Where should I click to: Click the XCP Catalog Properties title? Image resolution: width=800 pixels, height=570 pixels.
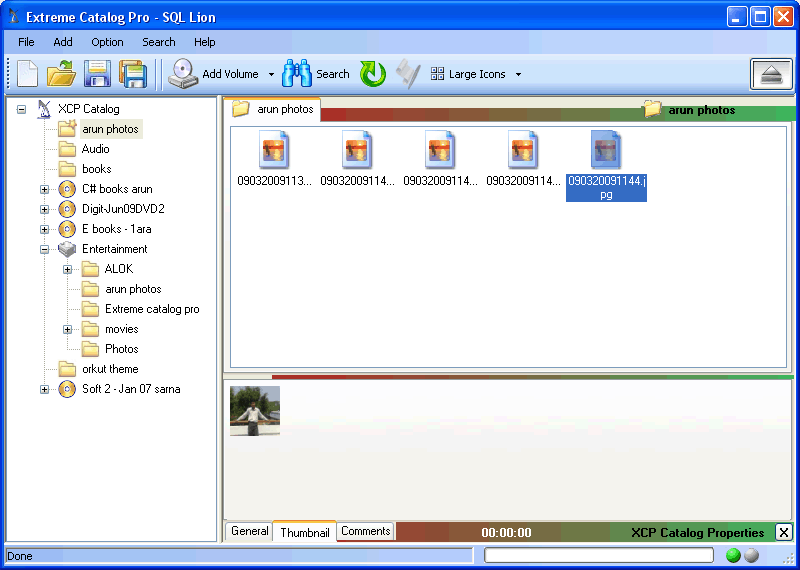tap(697, 533)
